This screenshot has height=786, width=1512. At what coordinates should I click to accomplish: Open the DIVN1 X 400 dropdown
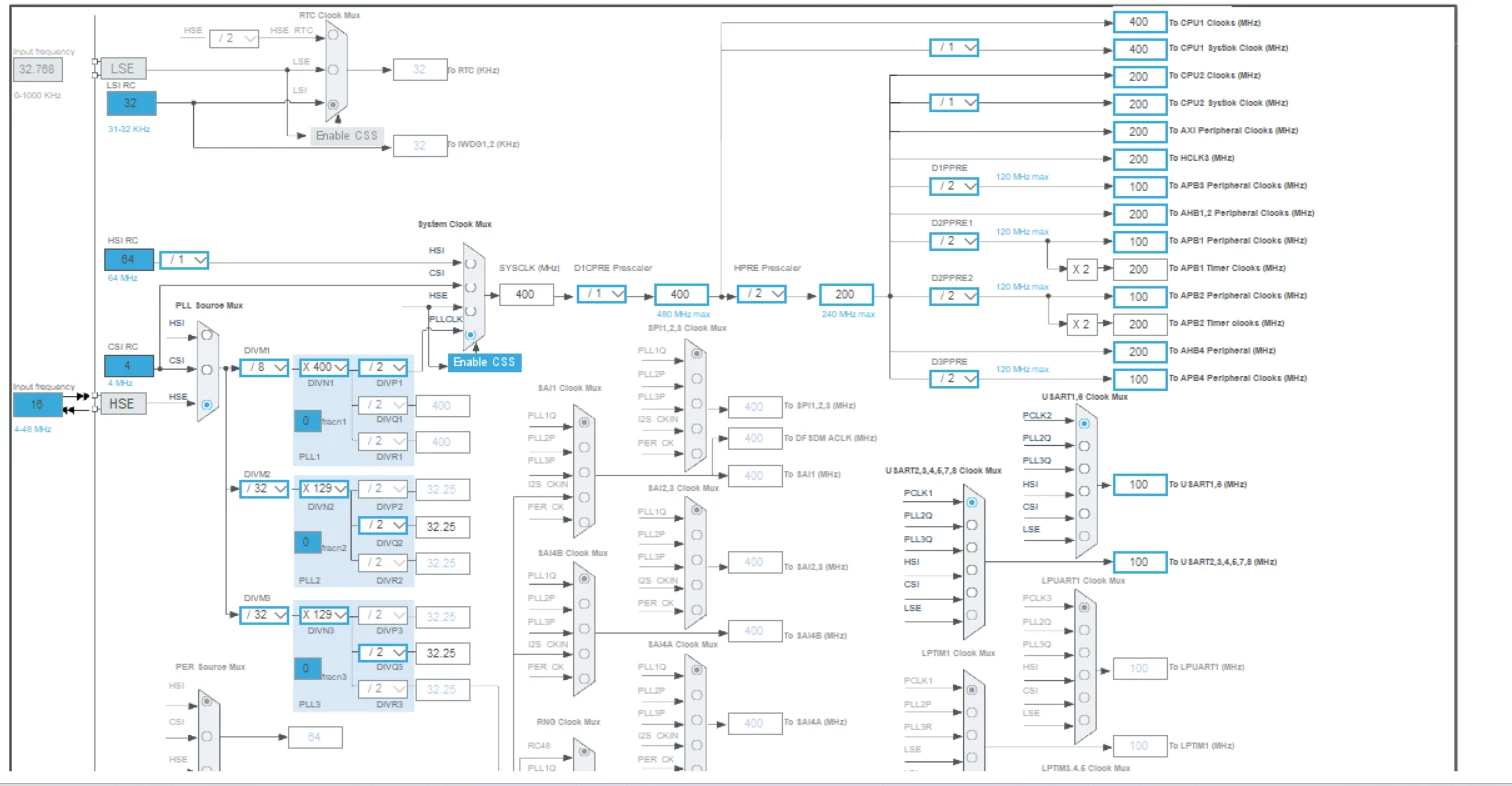(324, 367)
